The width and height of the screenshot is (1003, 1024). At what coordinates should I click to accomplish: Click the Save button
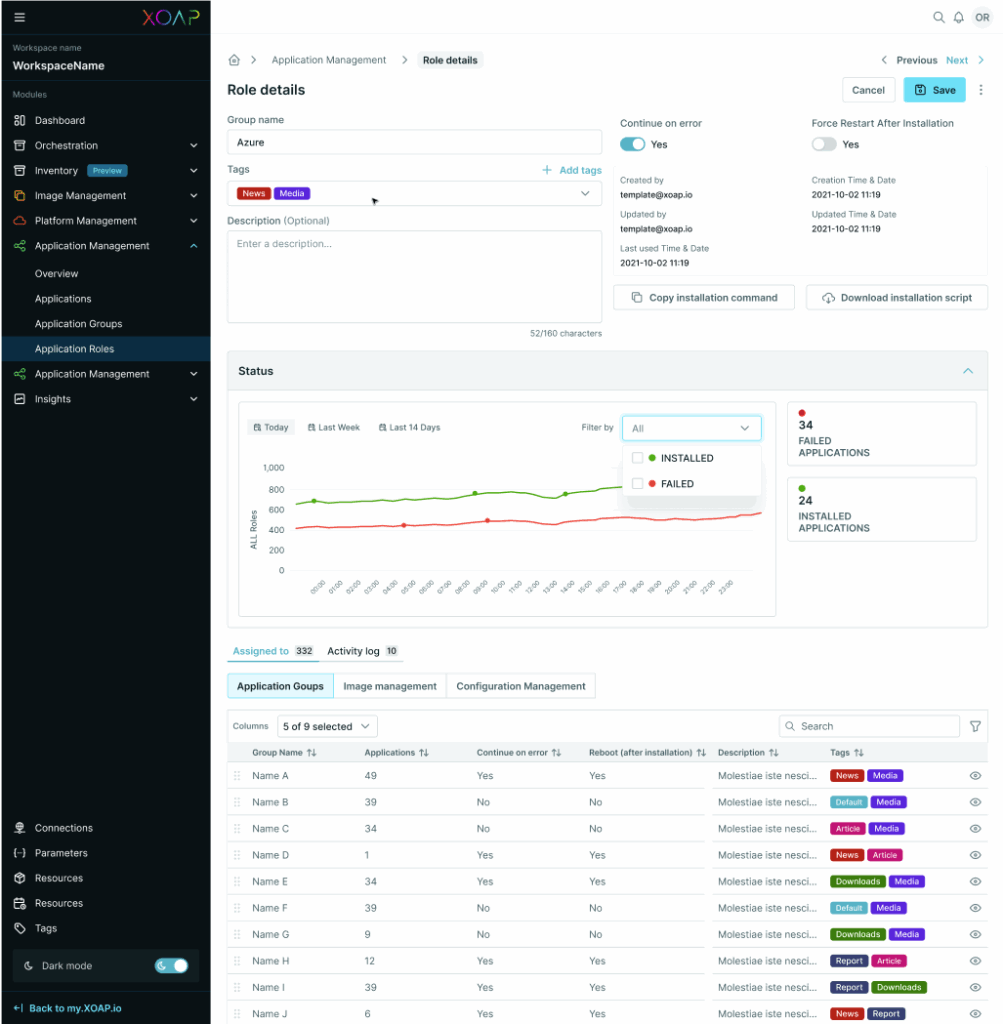coord(934,90)
